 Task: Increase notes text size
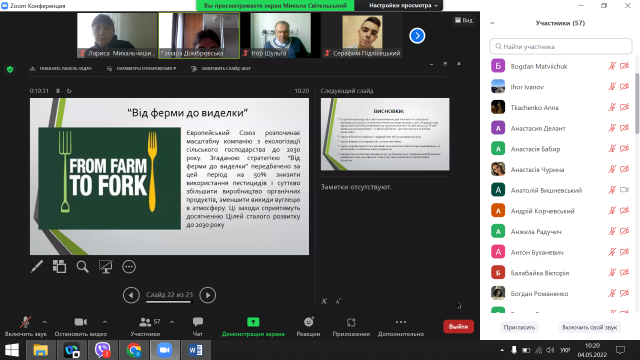324,301
